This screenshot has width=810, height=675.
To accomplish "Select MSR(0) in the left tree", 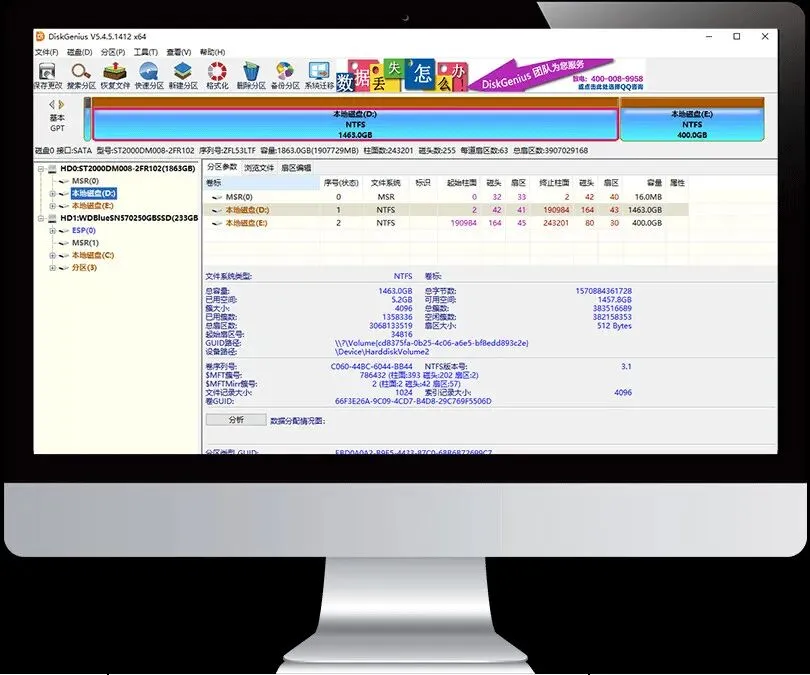I will coord(85,181).
